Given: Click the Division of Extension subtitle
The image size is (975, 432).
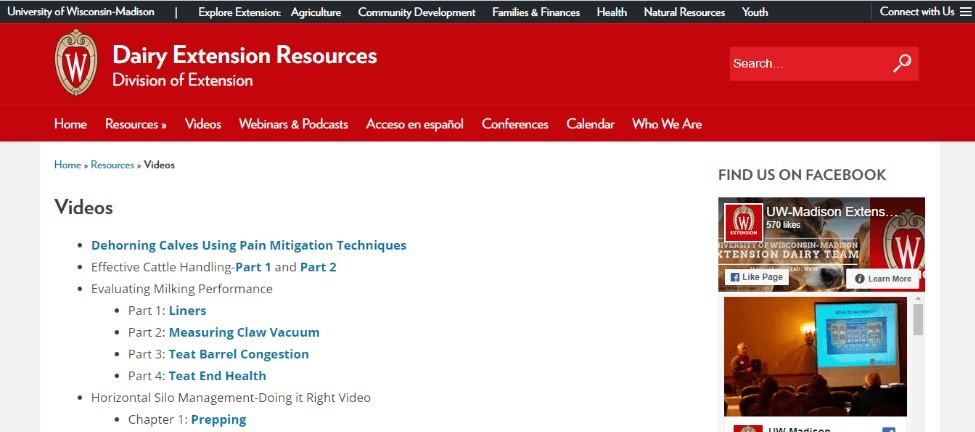Looking at the screenshot, I should 183,80.
